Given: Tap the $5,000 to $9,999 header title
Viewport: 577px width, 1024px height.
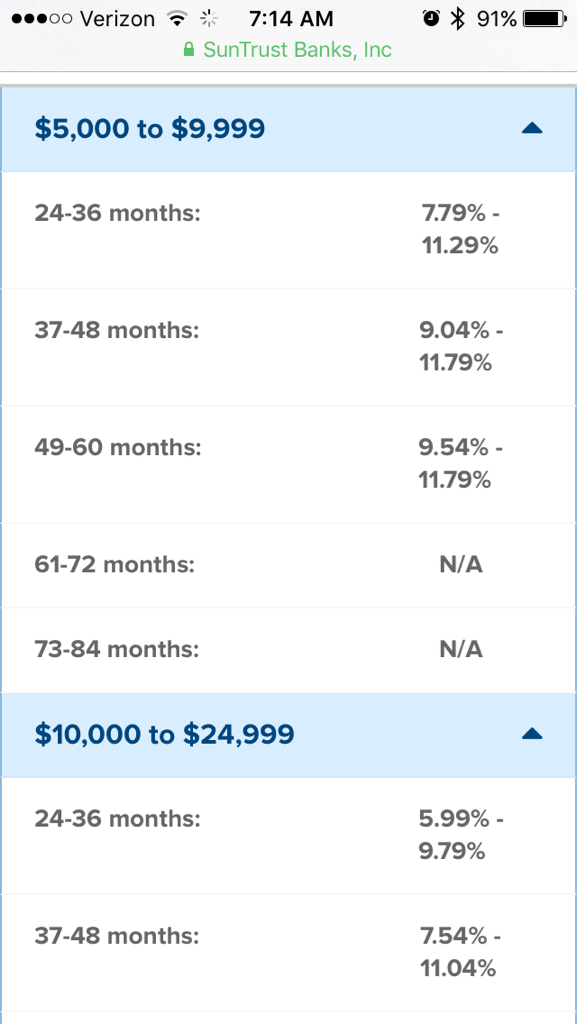Looking at the screenshot, I should tap(149, 129).
